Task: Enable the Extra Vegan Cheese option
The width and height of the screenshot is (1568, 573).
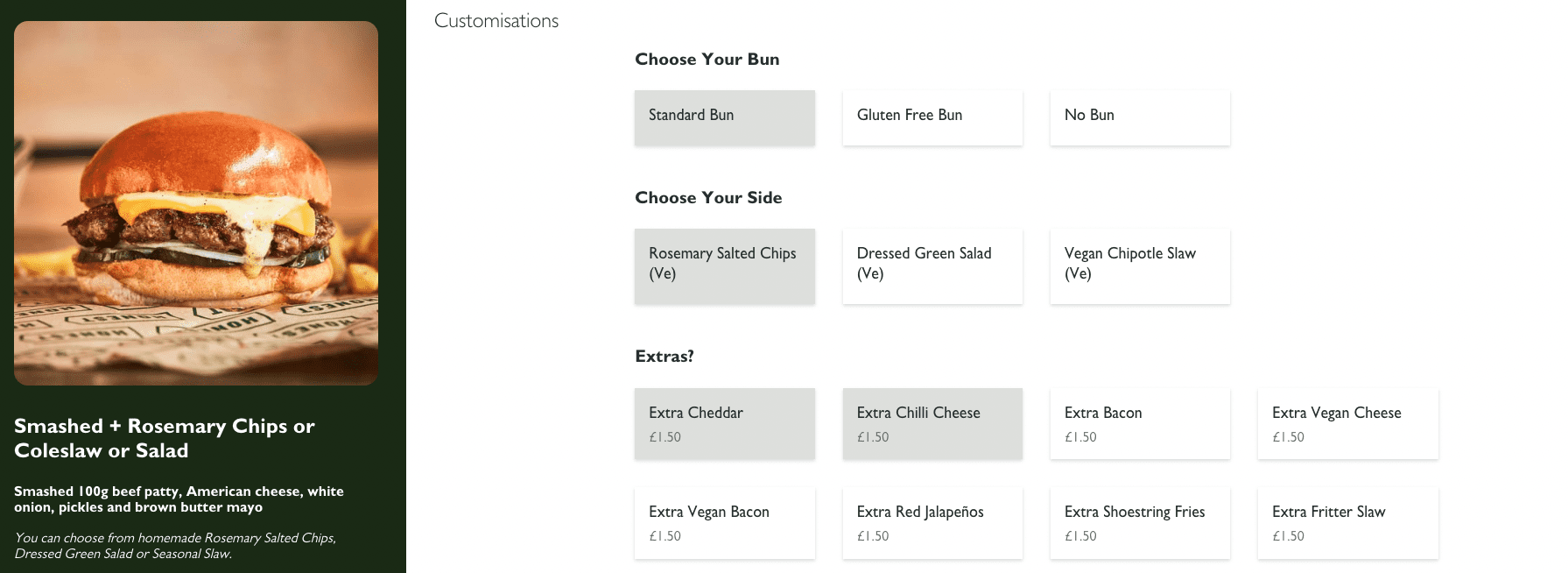Action: pos(1346,422)
